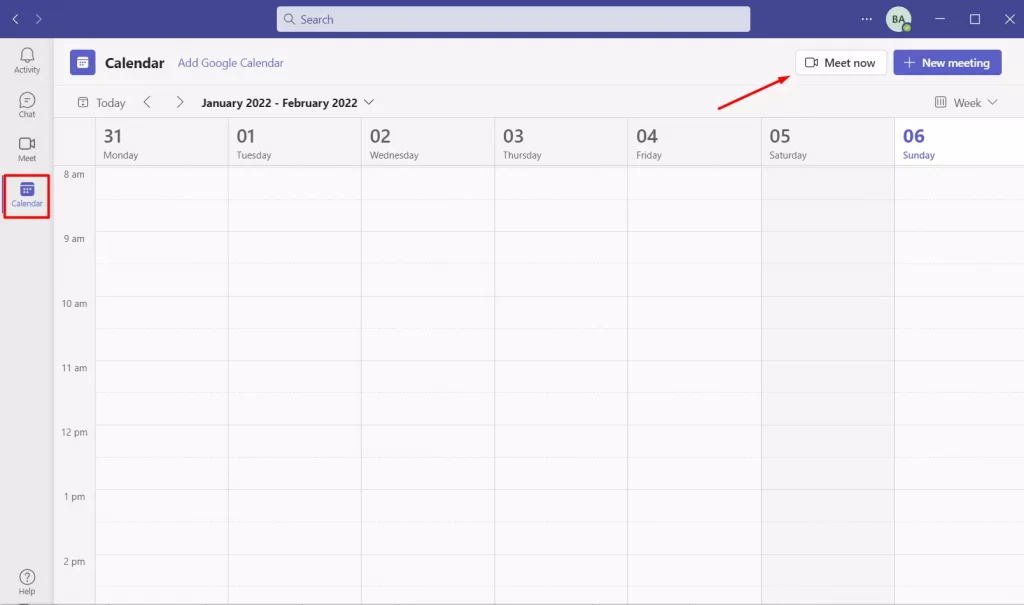
Task: Click the Friday 12 pm time slot
Action: tap(694, 441)
